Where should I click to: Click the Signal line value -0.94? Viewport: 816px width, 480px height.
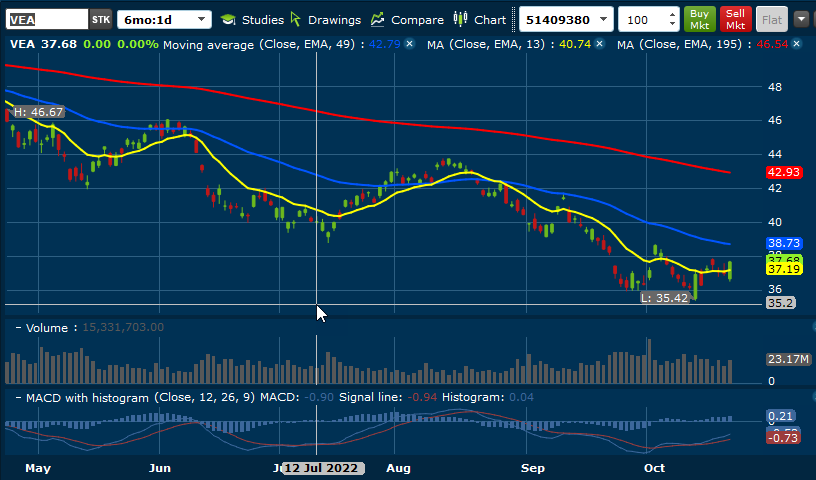422,397
